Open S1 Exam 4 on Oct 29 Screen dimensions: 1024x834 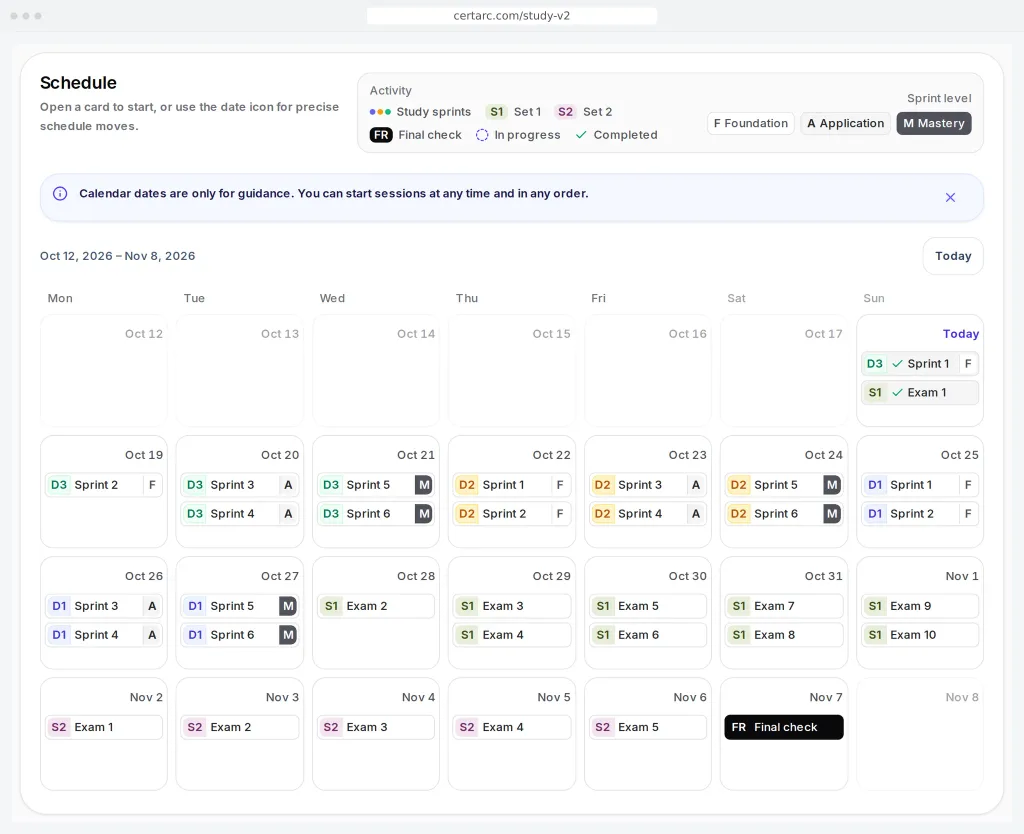[x=512, y=635]
